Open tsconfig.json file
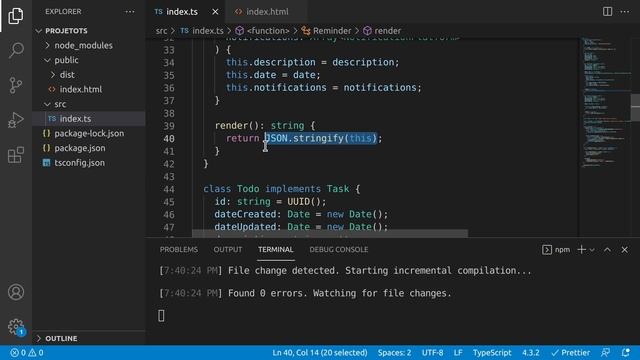 pyautogui.click(x=79, y=163)
